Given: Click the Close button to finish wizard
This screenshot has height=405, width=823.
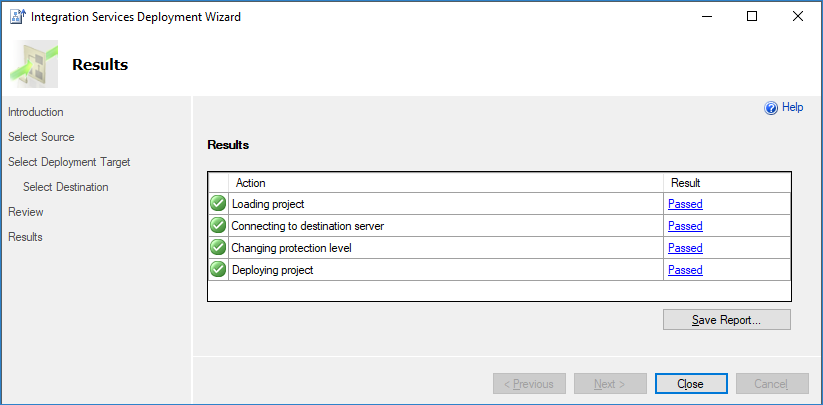Looking at the screenshot, I should 690,384.
